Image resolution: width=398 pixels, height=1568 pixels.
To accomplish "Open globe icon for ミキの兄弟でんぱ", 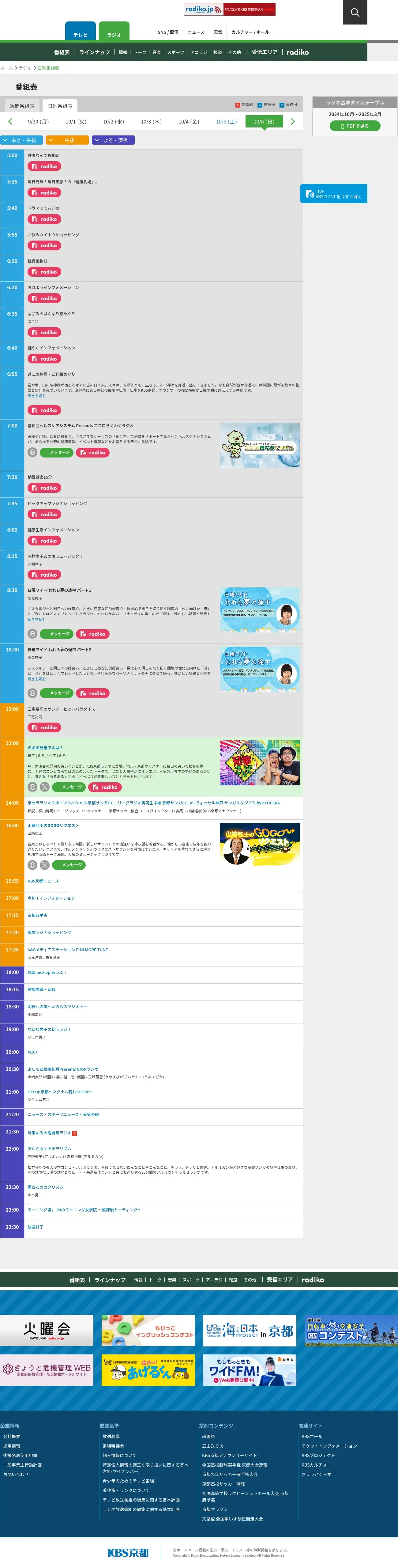I will pyautogui.click(x=32, y=787).
